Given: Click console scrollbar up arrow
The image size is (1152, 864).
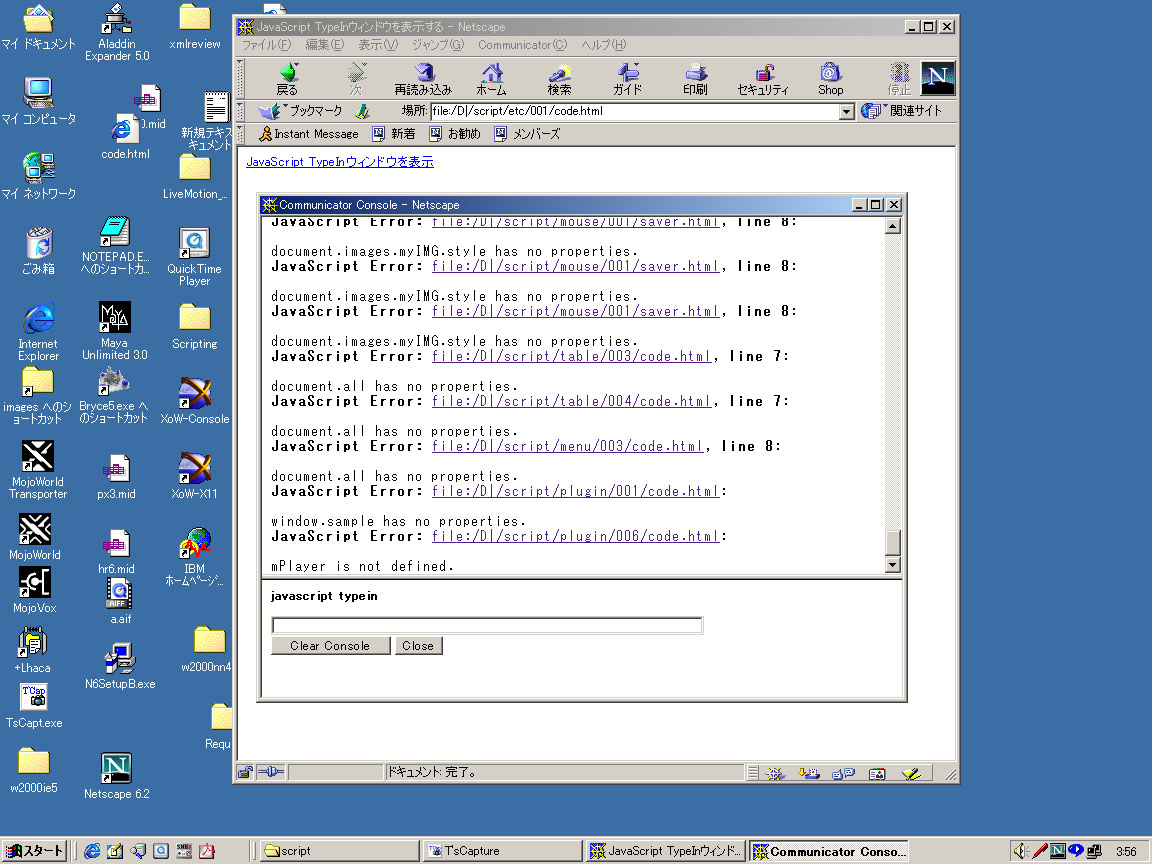Looking at the screenshot, I should pos(893,226).
